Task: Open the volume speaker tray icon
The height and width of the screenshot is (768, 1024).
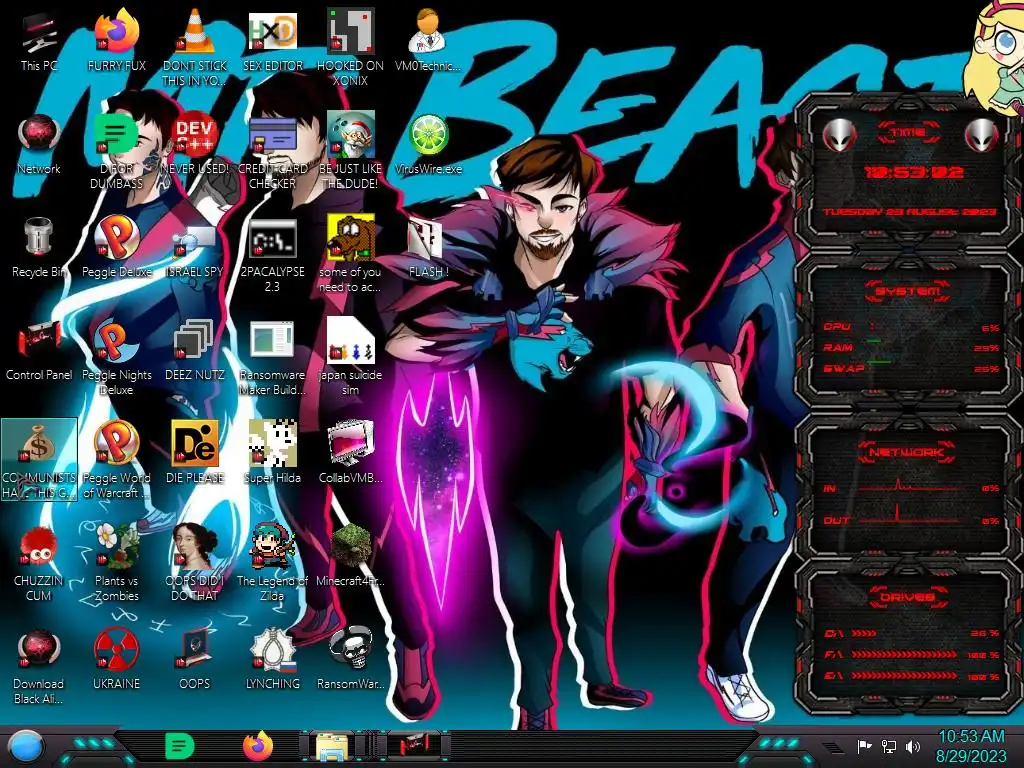Action: (913, 746)
